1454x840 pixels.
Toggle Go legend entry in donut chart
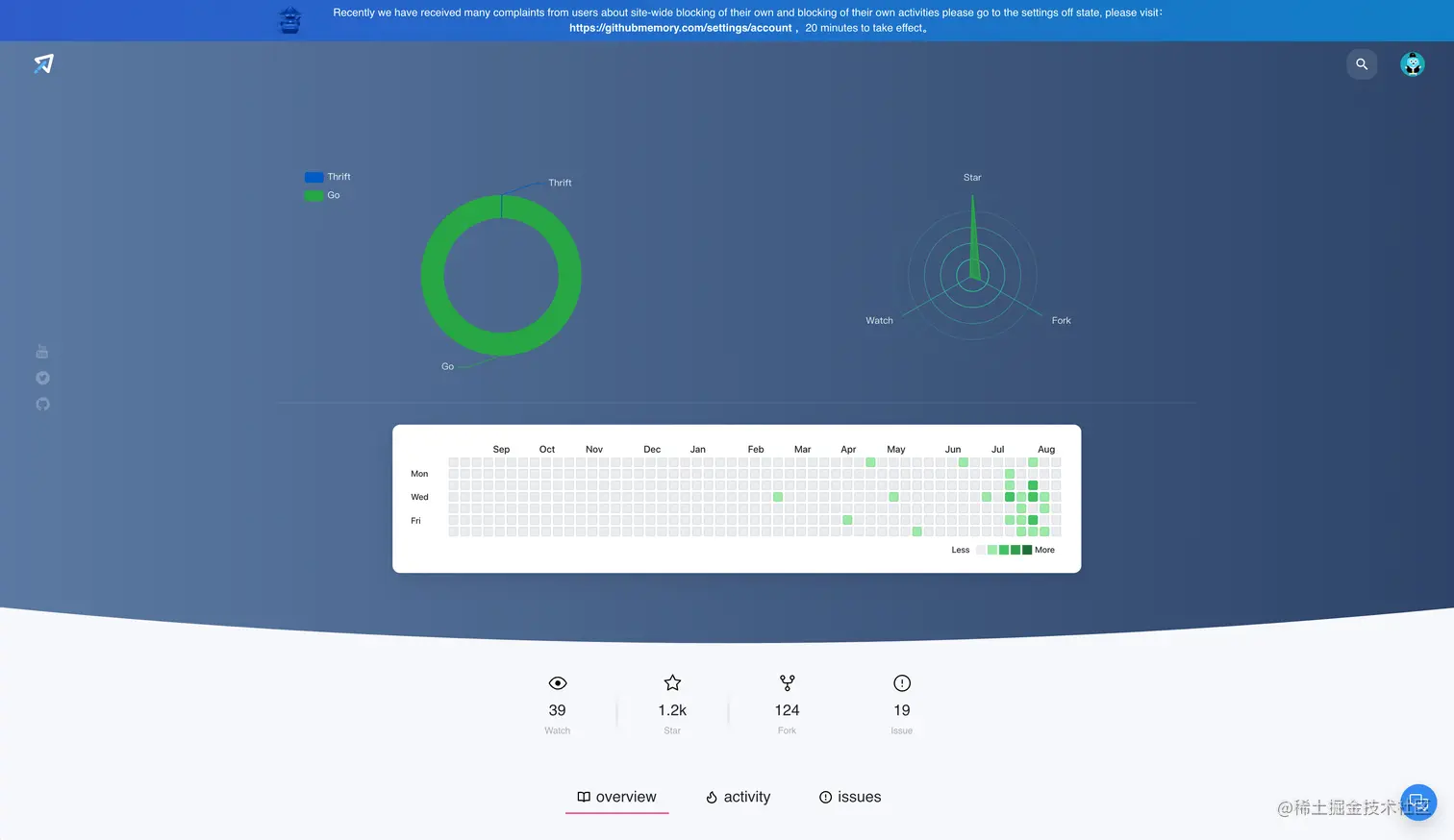(x=322, y=195)
